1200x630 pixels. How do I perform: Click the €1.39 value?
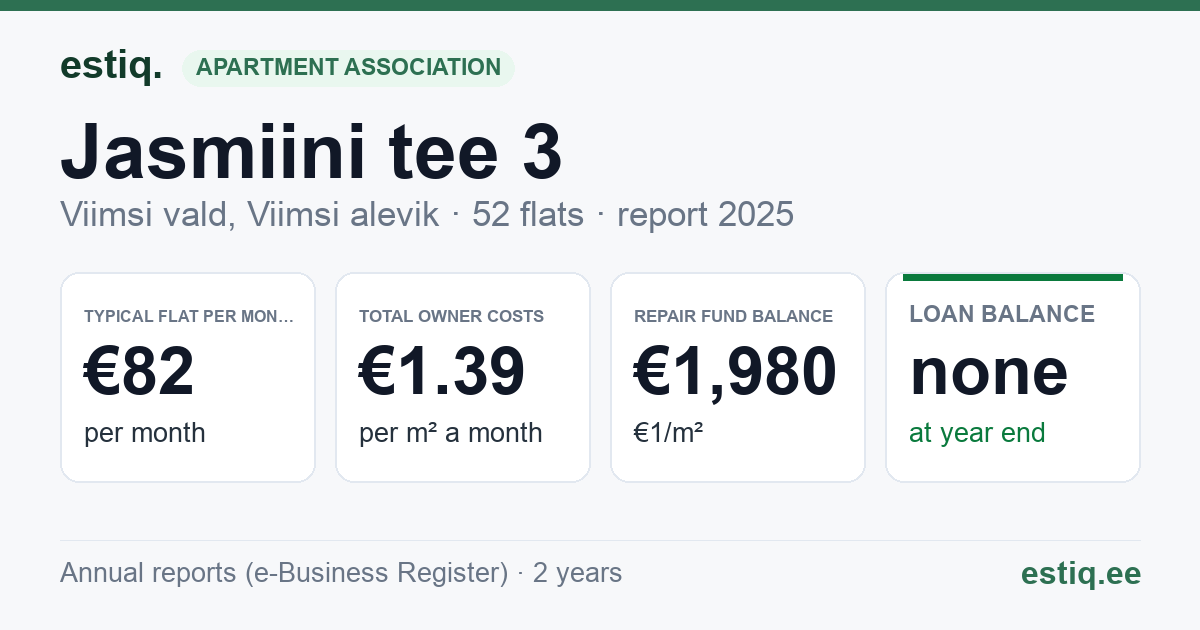click(442, 372)
